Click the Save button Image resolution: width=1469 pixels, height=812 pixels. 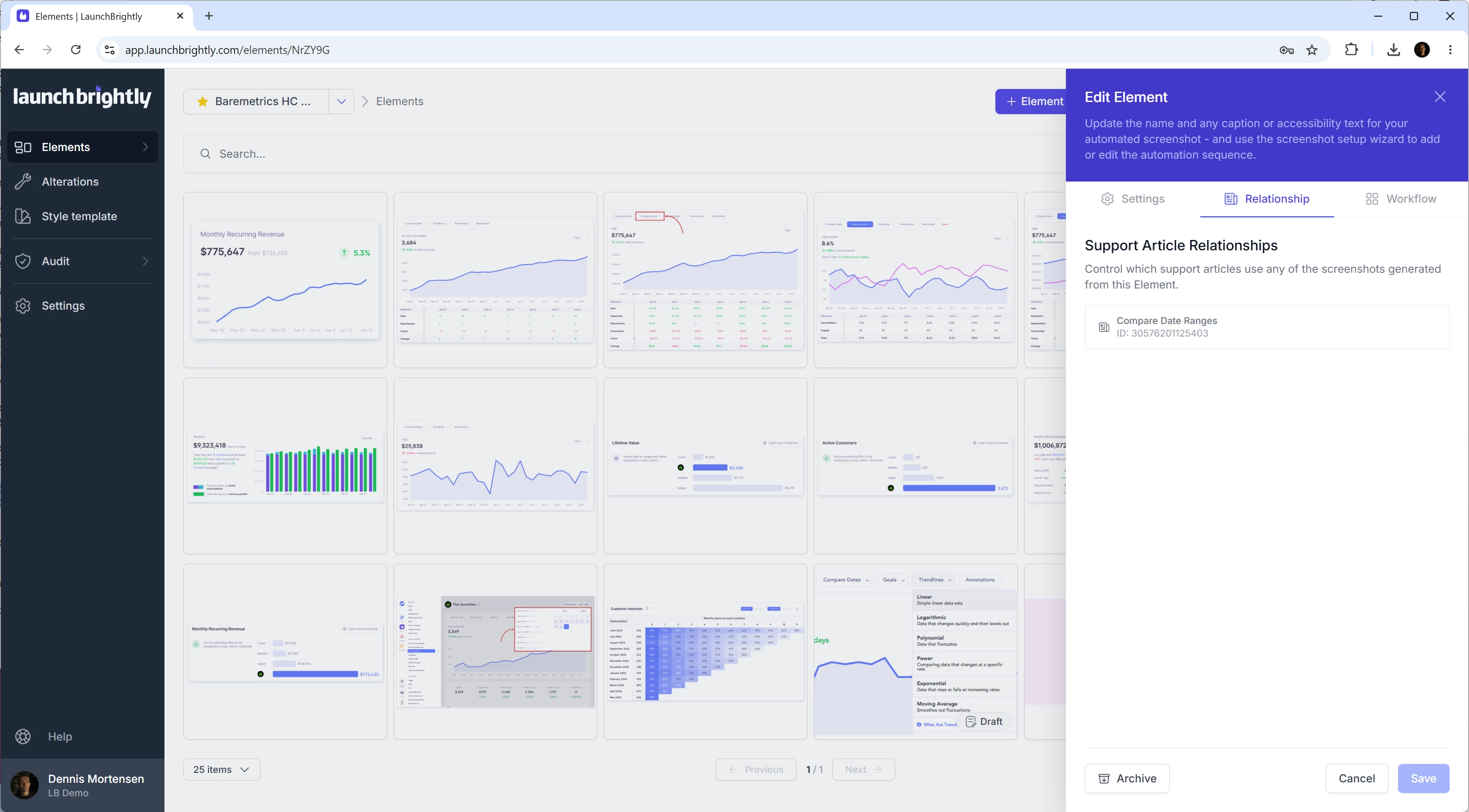[1423, 778]
